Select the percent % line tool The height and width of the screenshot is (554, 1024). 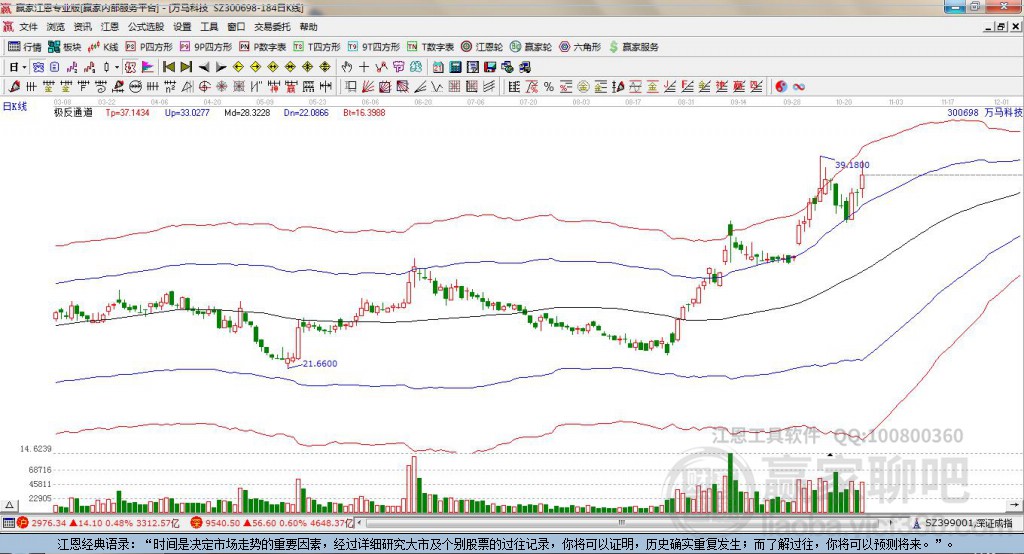549,87
